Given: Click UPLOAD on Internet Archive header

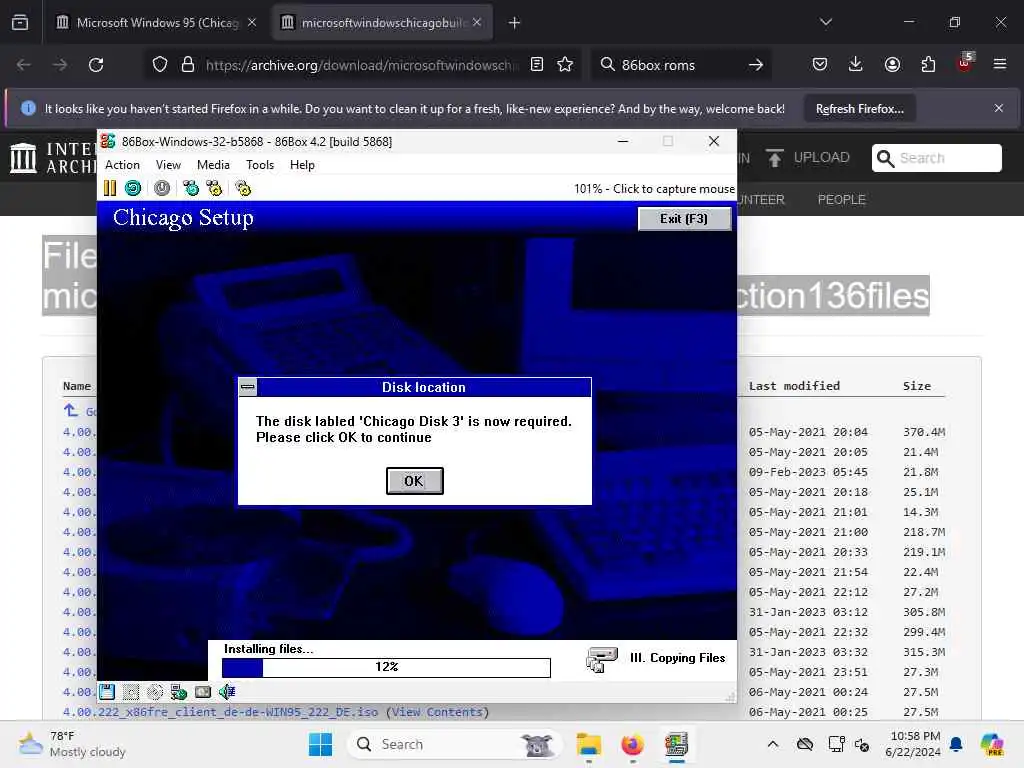Looking at the screenshot, I should [808, 157].
